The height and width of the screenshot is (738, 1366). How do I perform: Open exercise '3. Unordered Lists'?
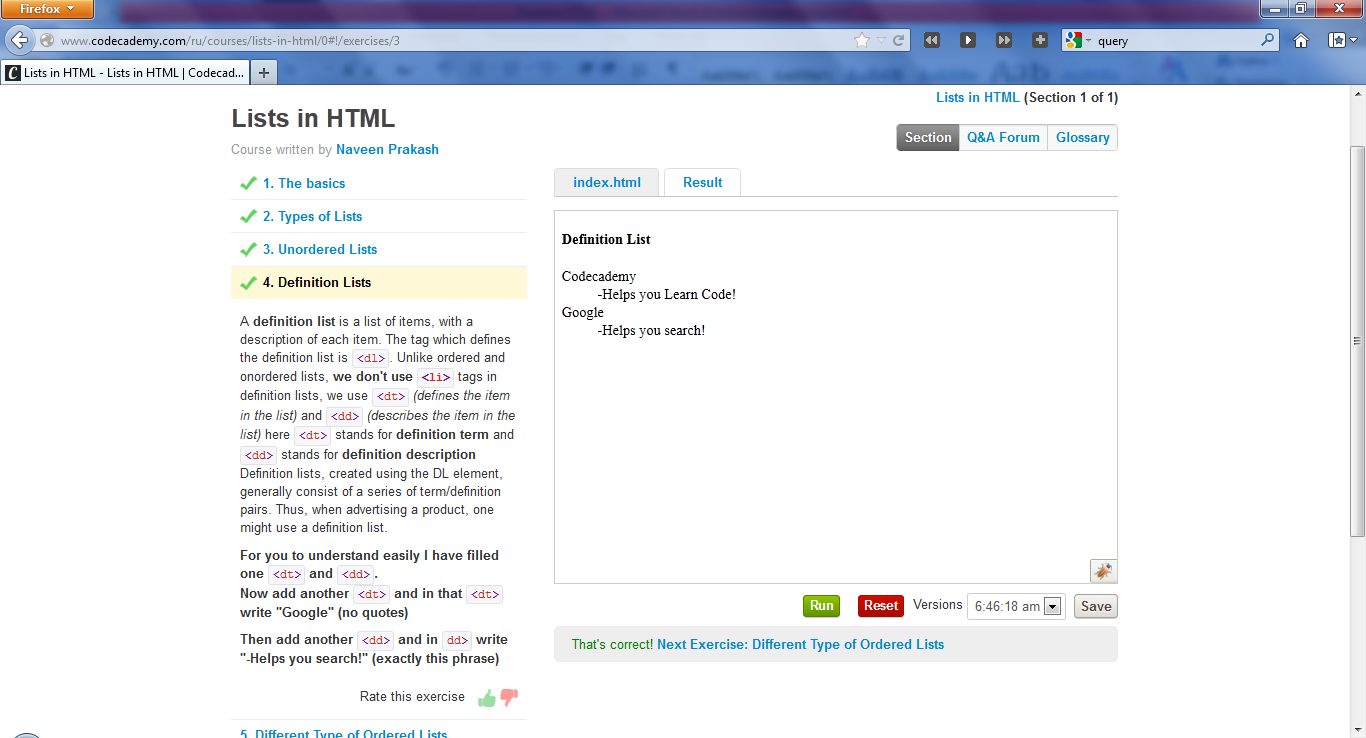[320, 249]
